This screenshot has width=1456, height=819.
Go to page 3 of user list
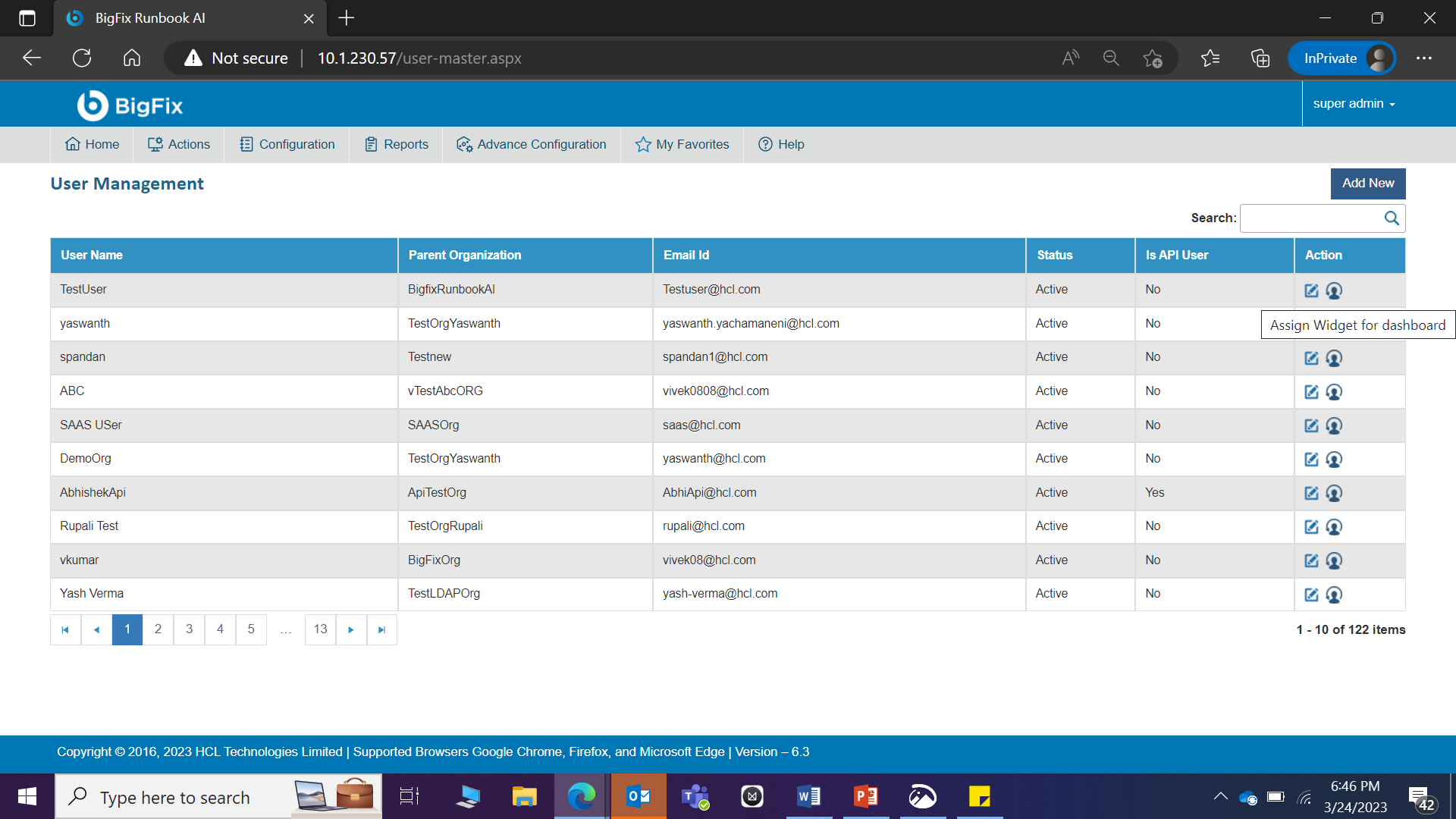189,629
